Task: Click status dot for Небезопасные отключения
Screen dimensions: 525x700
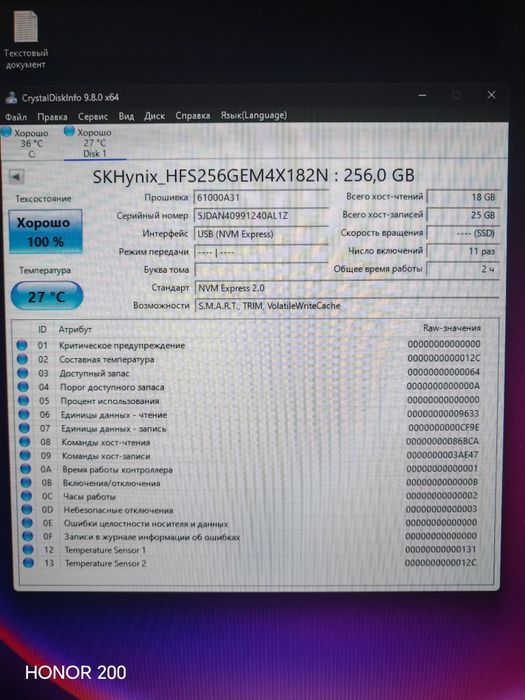Action: [x=27, y=509]
